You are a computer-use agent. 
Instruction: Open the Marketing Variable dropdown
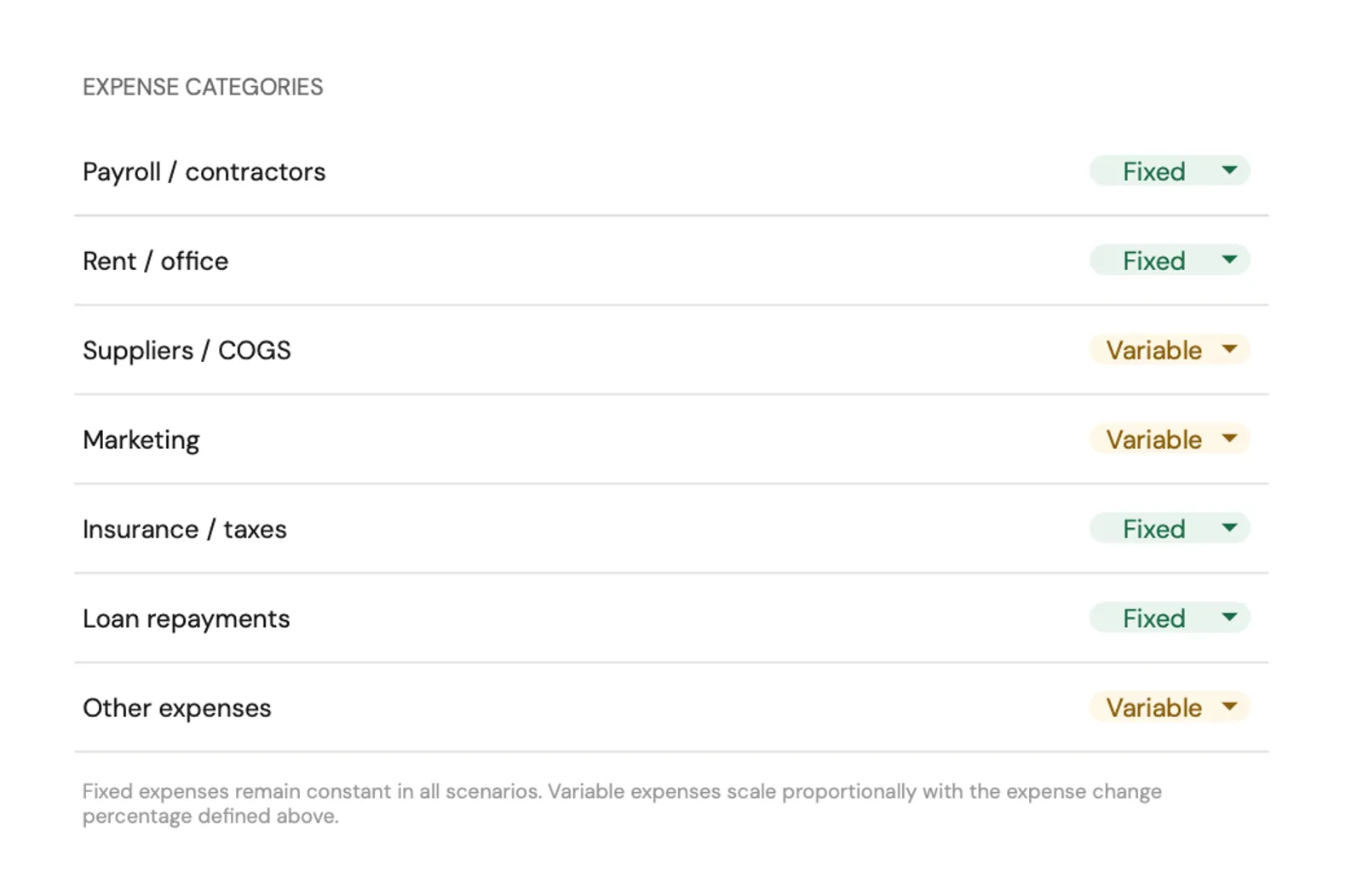click(x=1169, y=439)
